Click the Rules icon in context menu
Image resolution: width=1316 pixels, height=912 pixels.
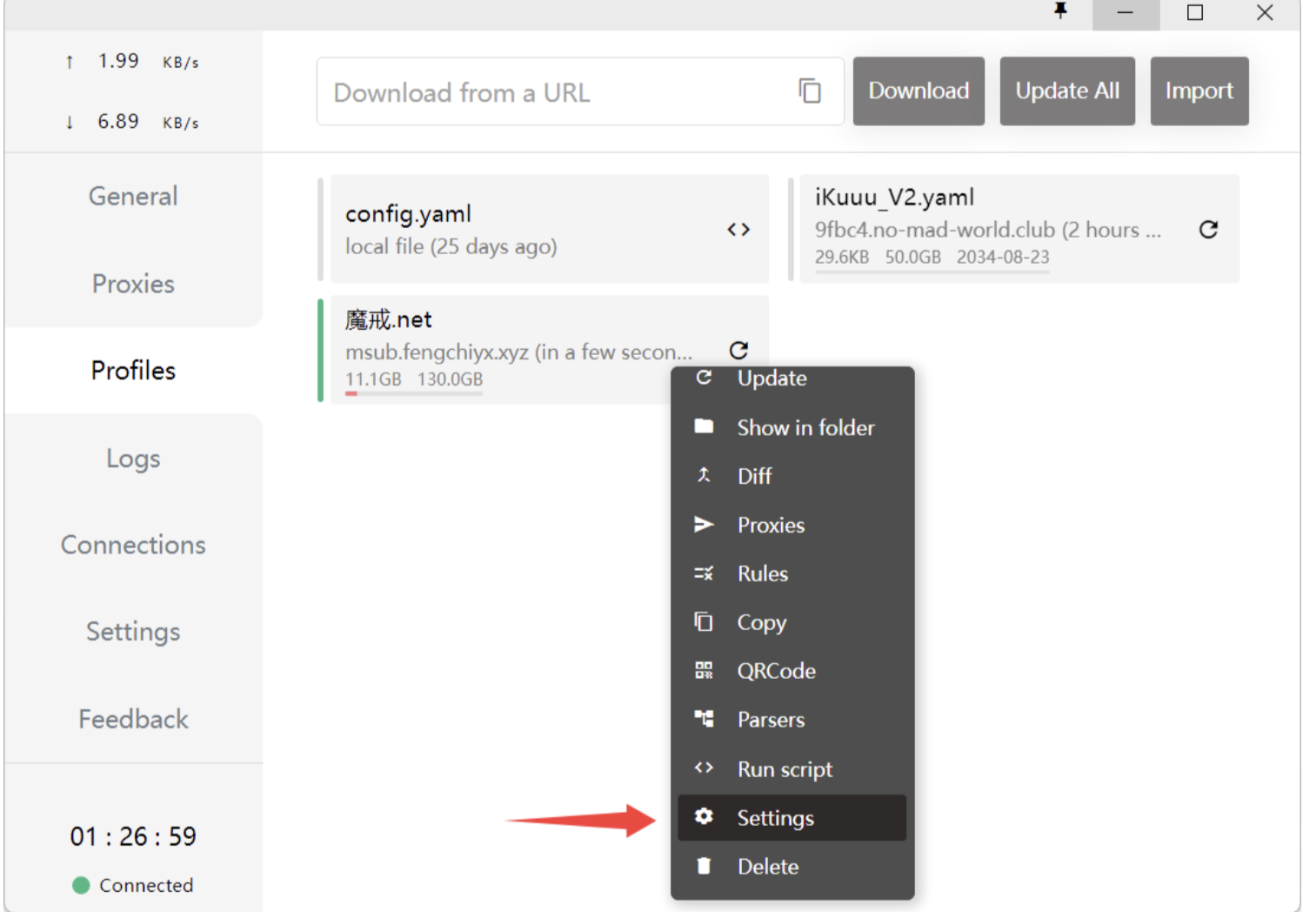tap(704, 573)
